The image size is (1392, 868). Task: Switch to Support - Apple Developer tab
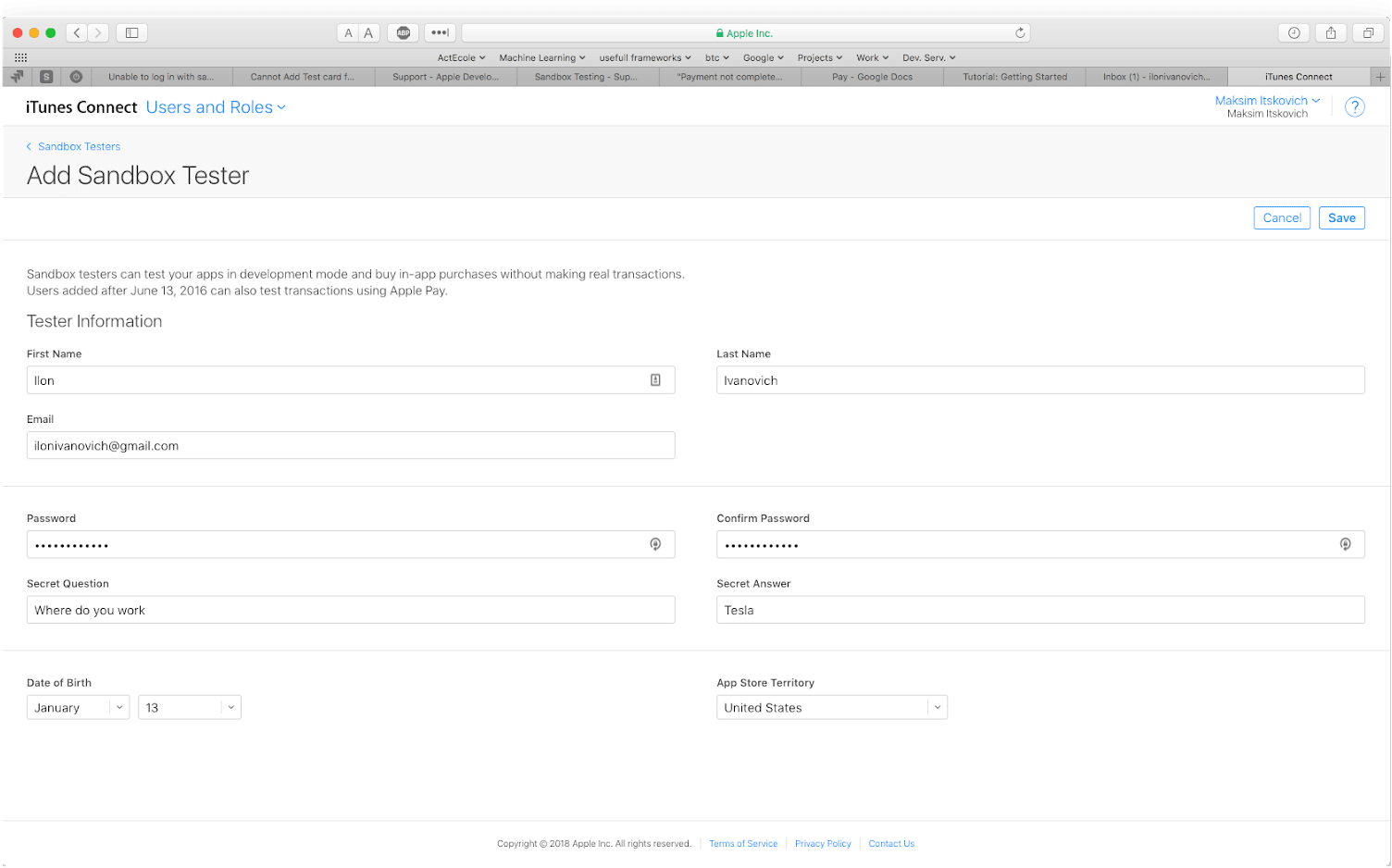point(445,77)
